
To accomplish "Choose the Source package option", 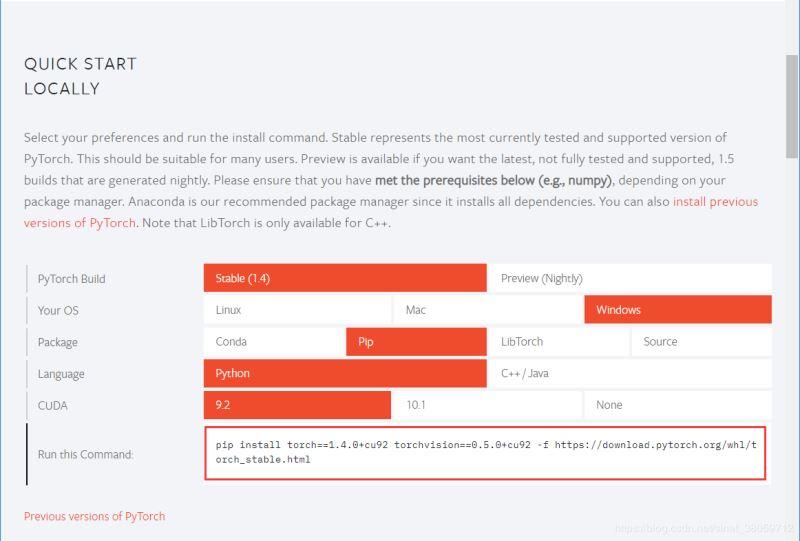I will tap(700, 342).
